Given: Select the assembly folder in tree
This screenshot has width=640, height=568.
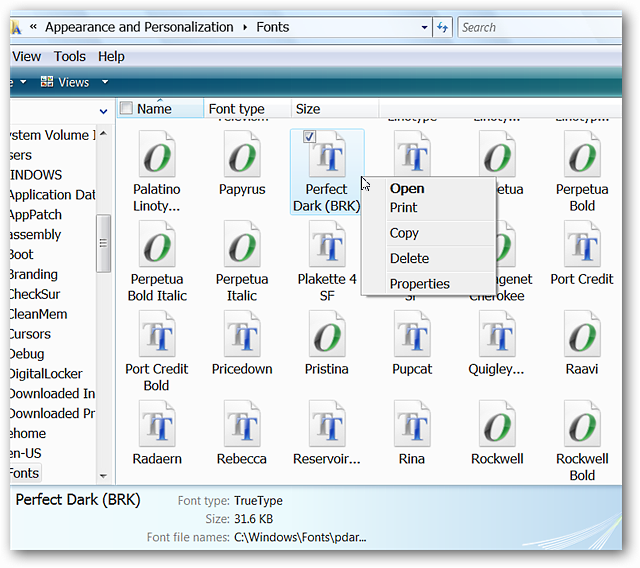Looking at the screenshot, I should pyautogui.click(x=35, y=234).
